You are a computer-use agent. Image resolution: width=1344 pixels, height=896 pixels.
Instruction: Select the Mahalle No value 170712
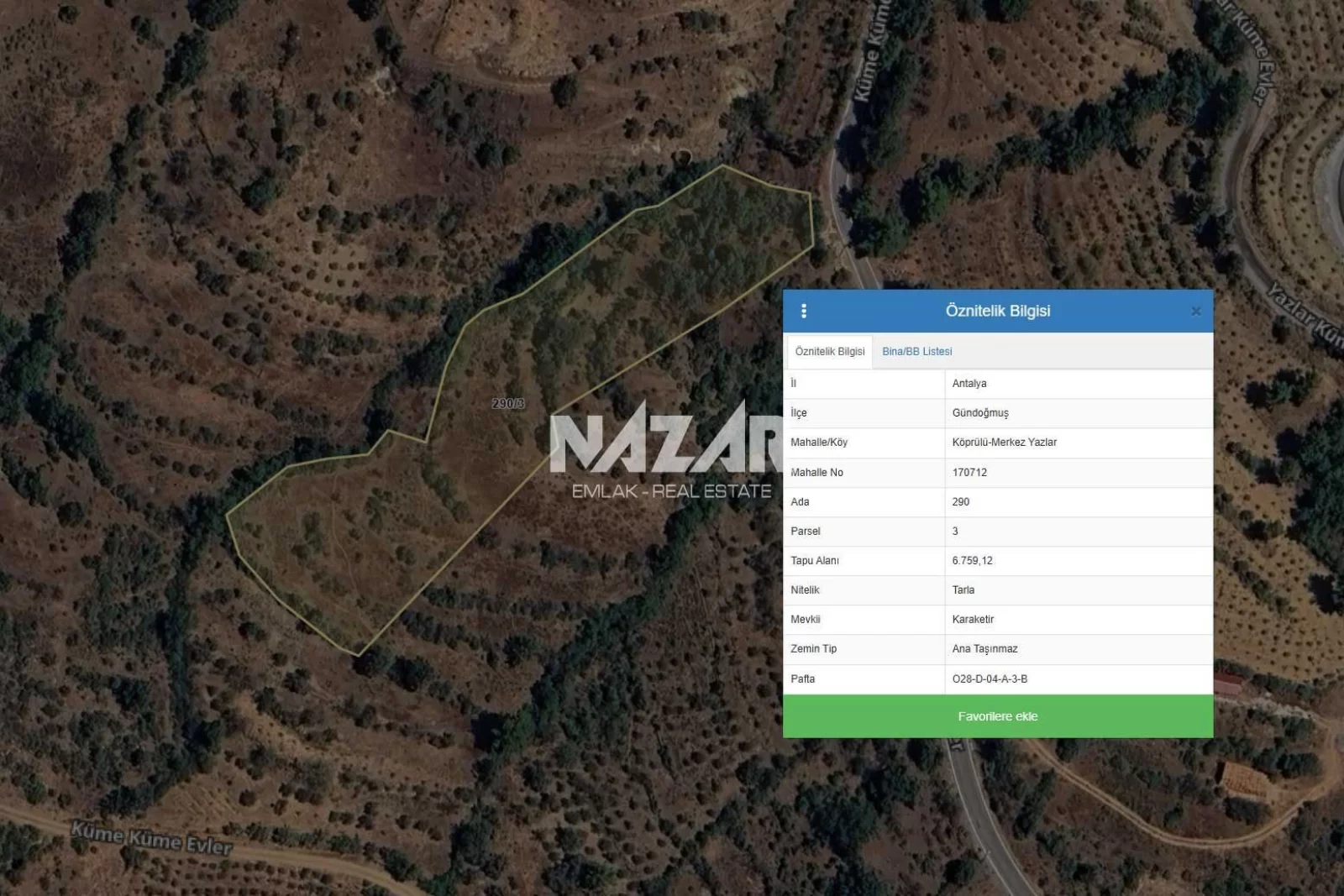[x=969, y=473]
